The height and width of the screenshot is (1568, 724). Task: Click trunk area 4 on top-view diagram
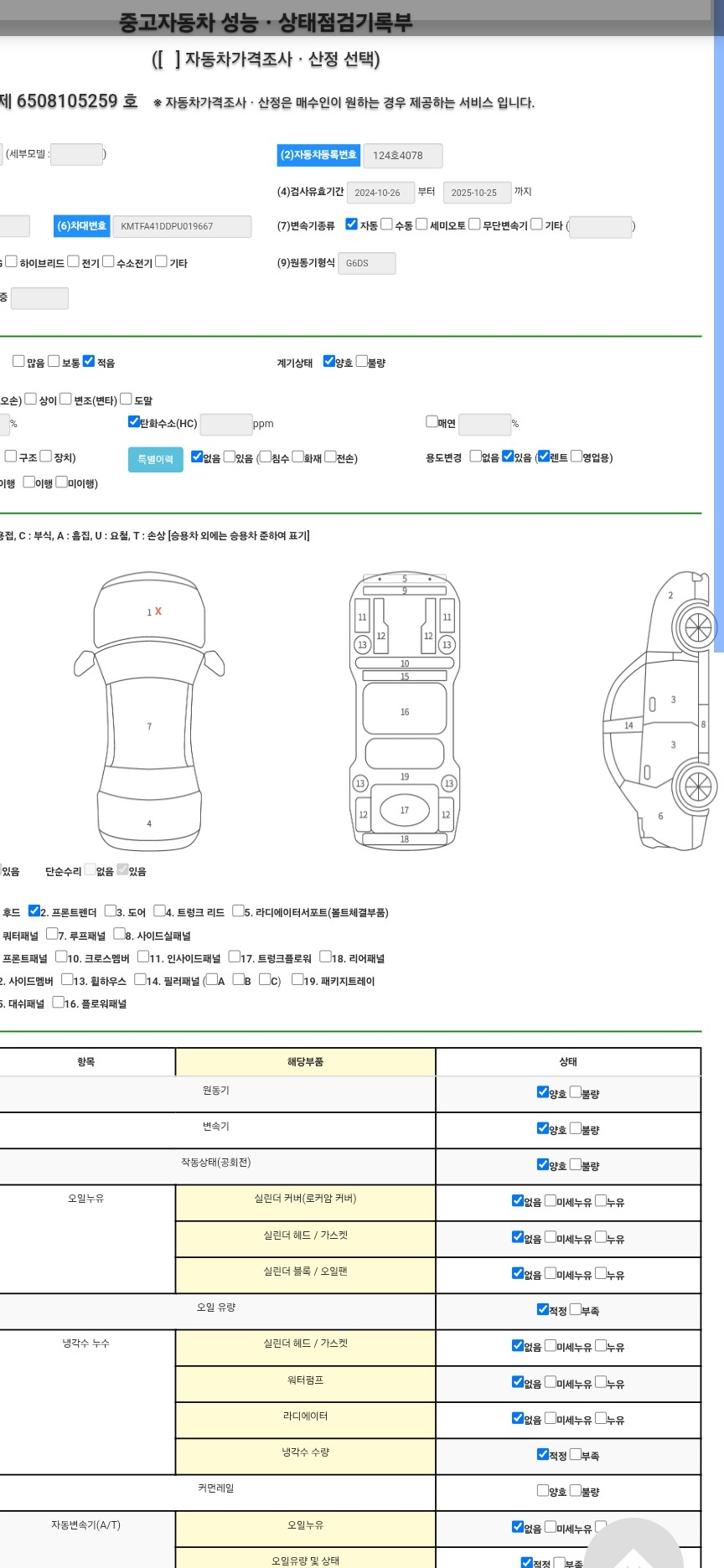click(149, 823)
